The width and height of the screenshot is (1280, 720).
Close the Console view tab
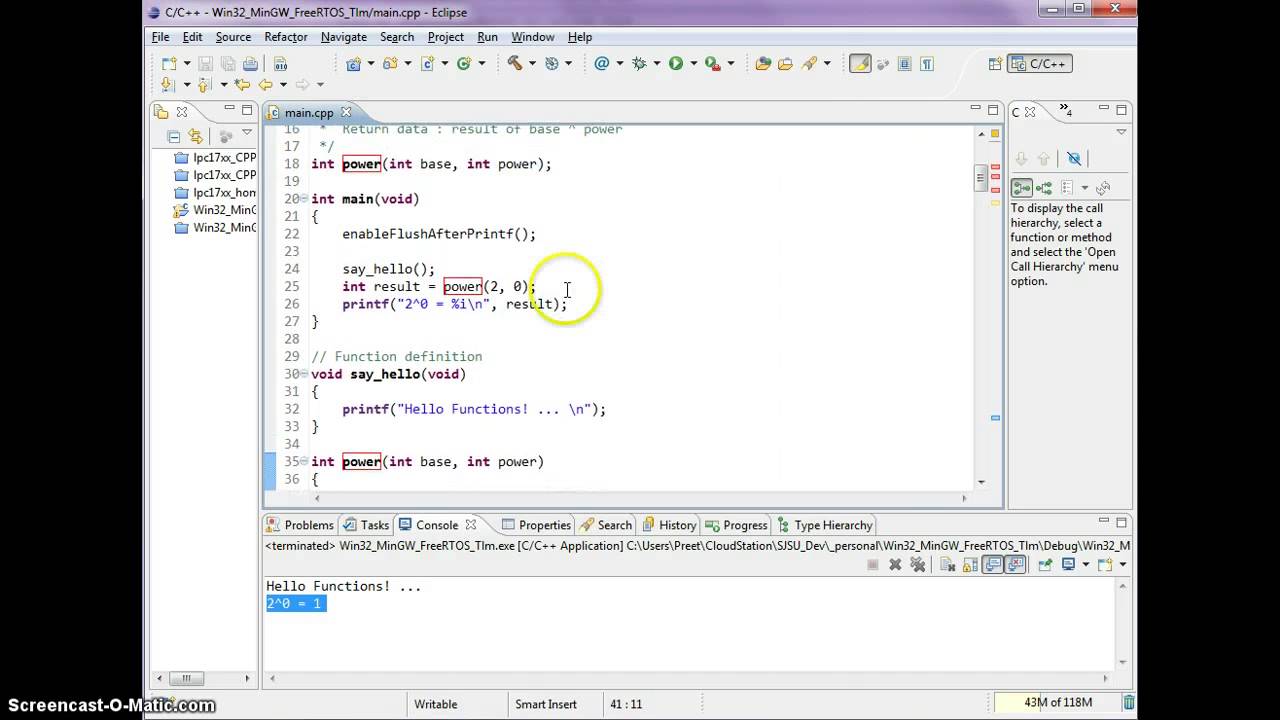470,524
